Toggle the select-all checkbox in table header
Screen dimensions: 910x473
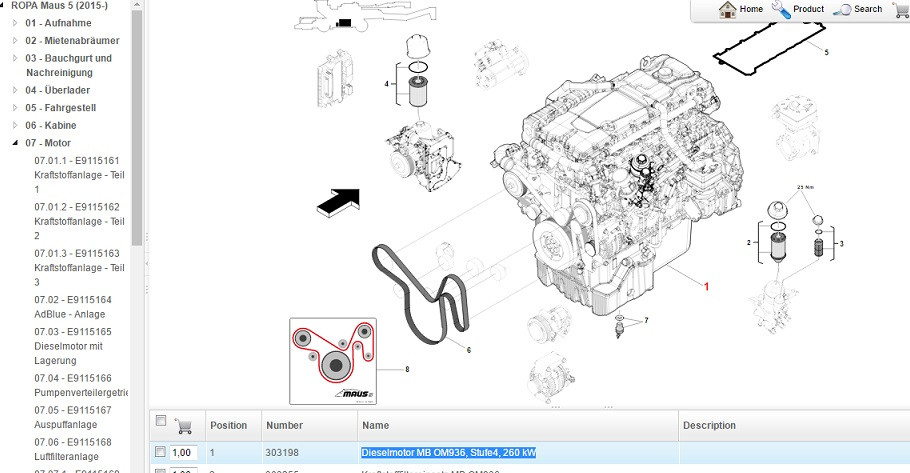point(161,421)
